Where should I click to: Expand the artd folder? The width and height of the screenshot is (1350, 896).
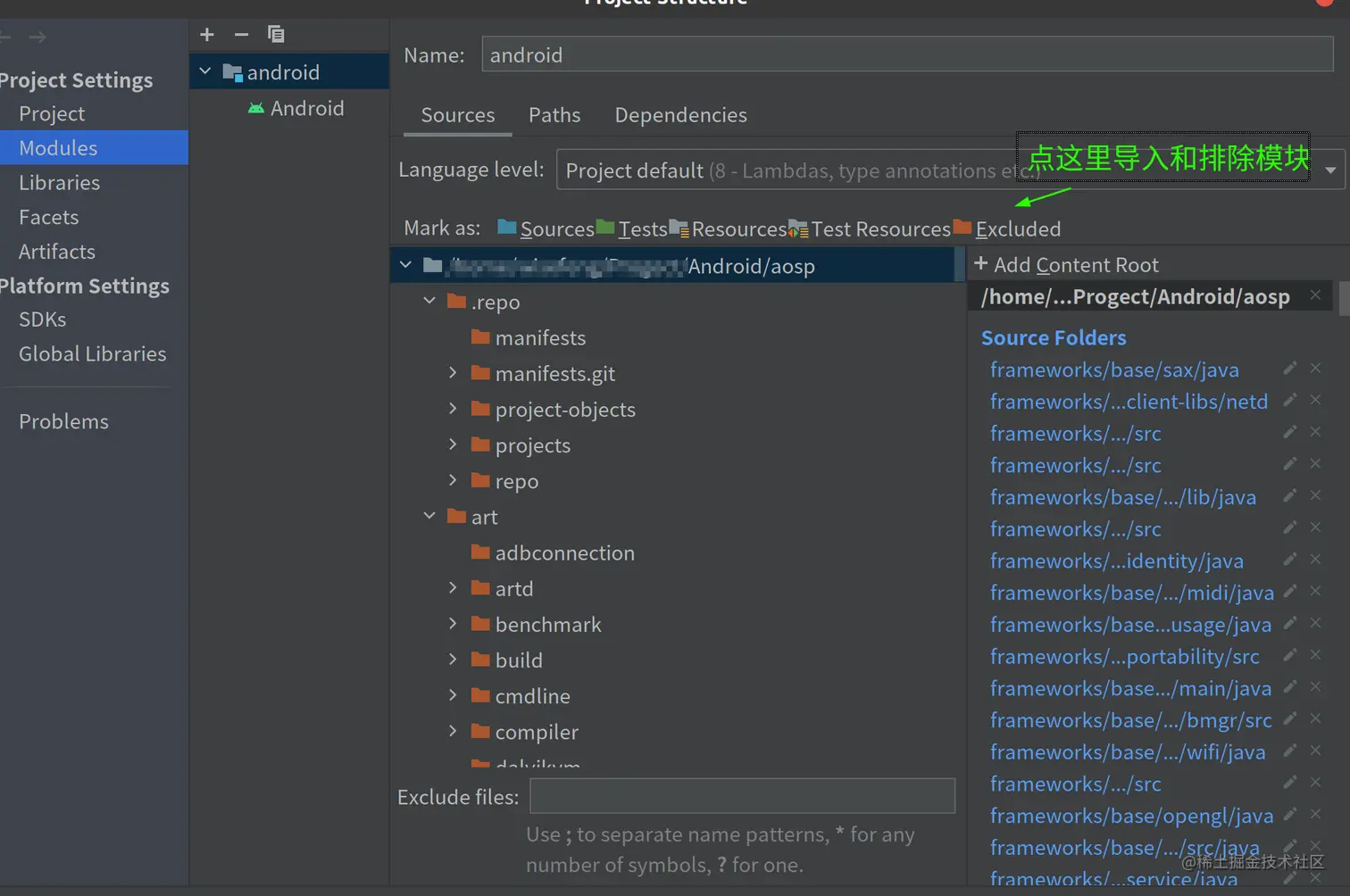tap(453, 587)
